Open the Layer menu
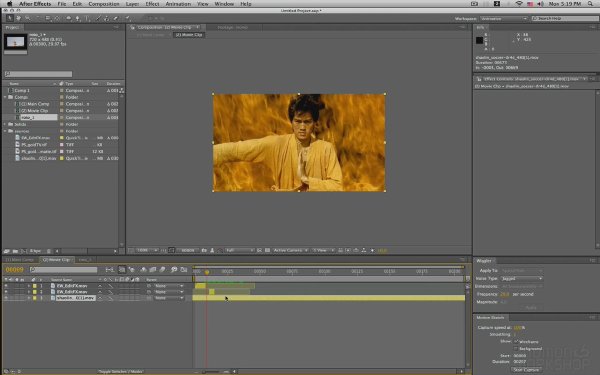 coord(132,4)
